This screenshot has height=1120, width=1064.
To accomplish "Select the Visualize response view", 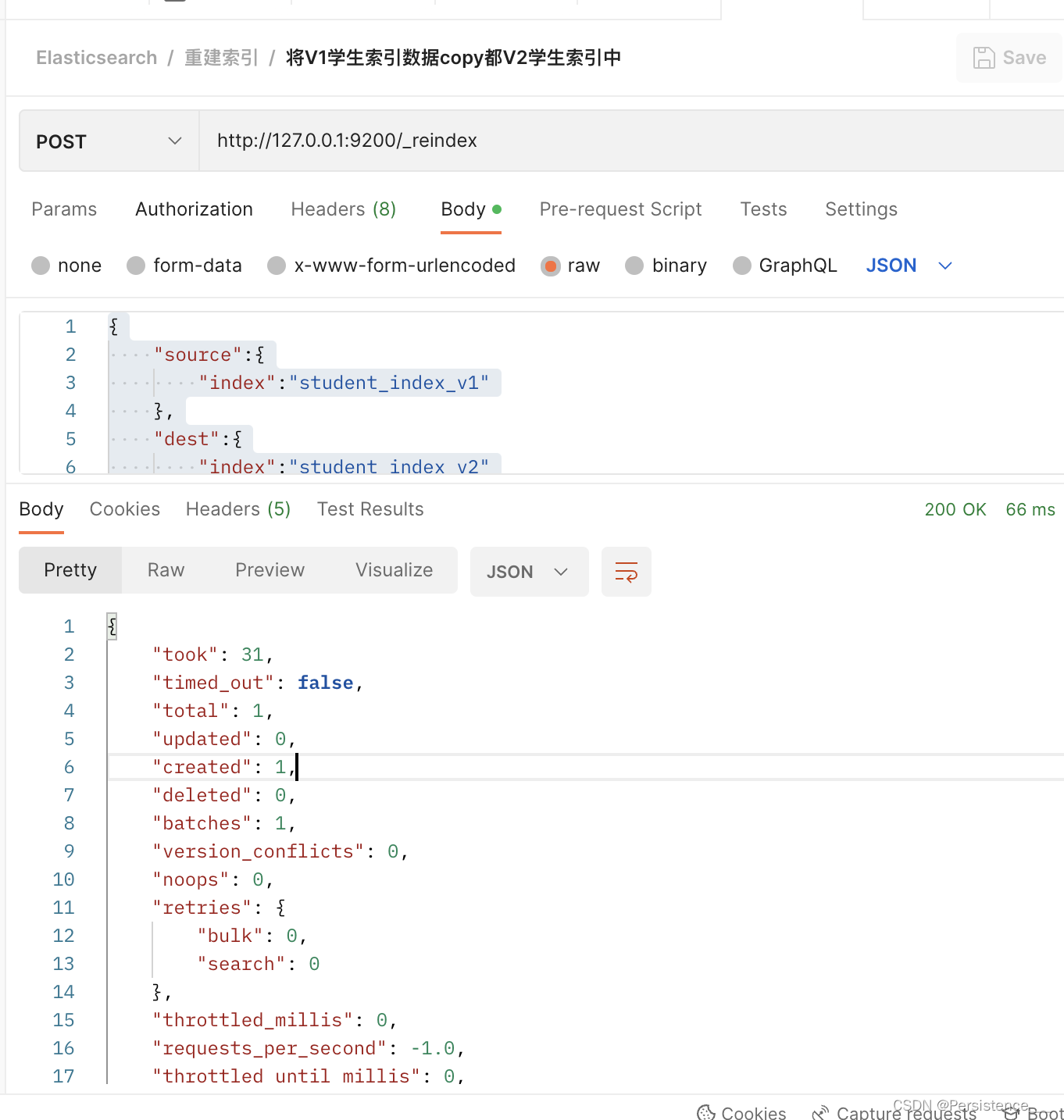I will click(x=395, y=570).
